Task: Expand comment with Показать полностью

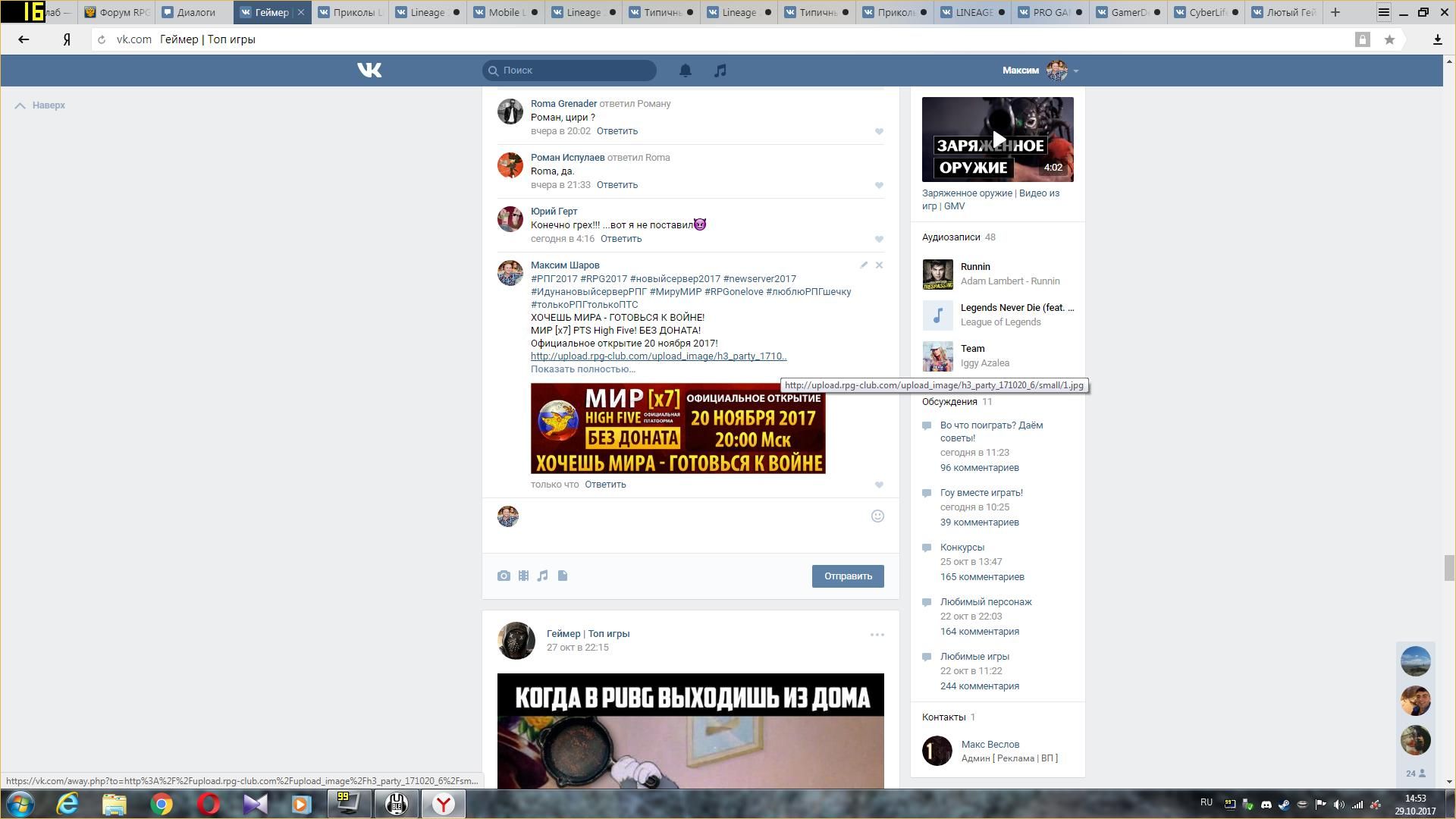Action: pyautogui.click(x=582, y=369)
